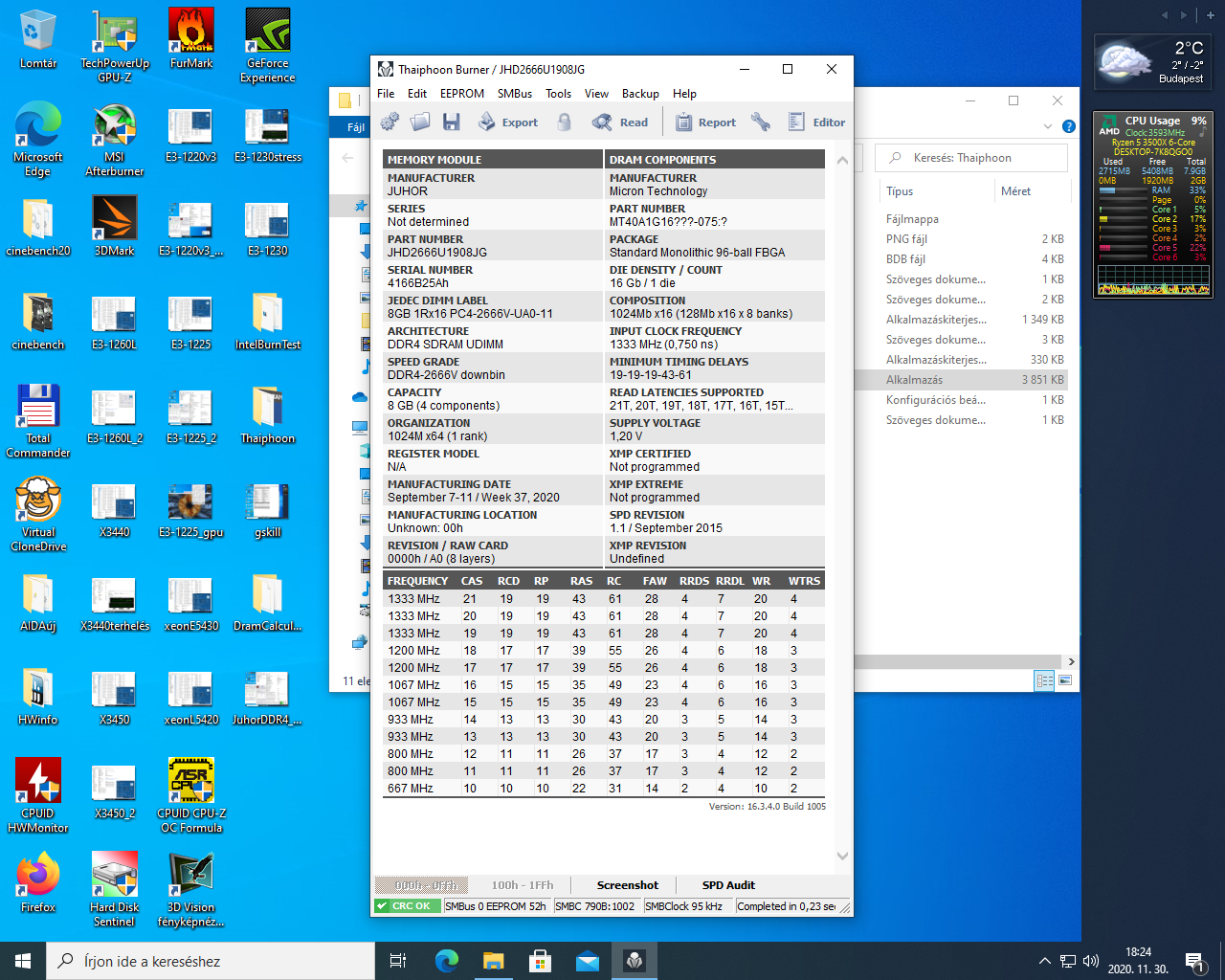Screen dimensions: 1225x980
Task: Open the Explorer help question-mark icon
Action: point(1069,126)
